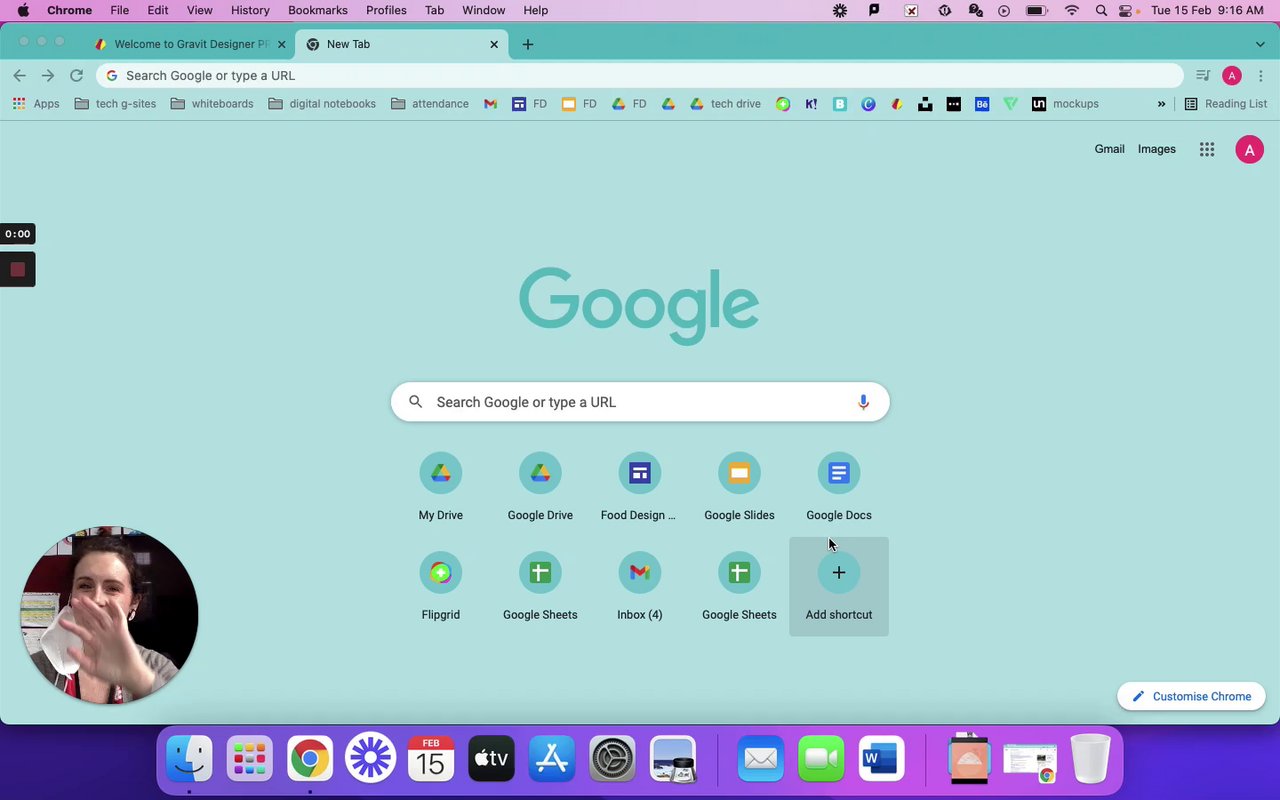The height and width of the screenshot is (800, 1280).
Task: Open the Reading List
Action: click(1225, 104)
